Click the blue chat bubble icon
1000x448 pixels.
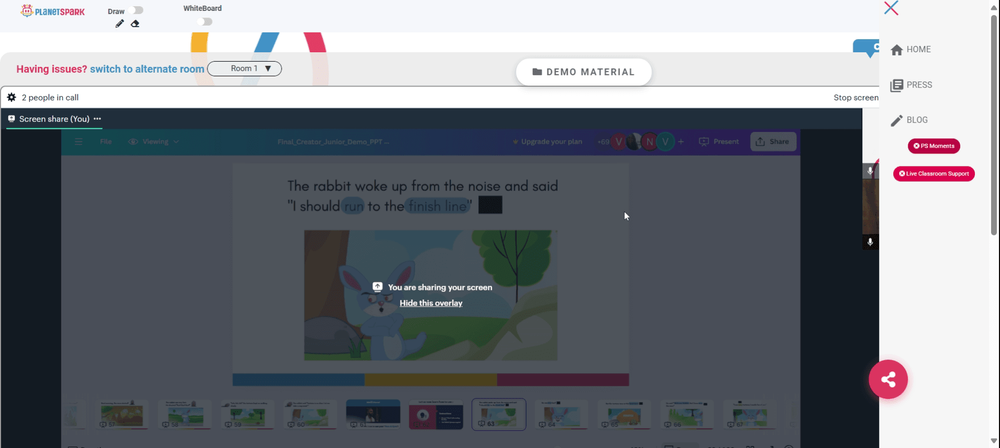click(x=867, y=48)
